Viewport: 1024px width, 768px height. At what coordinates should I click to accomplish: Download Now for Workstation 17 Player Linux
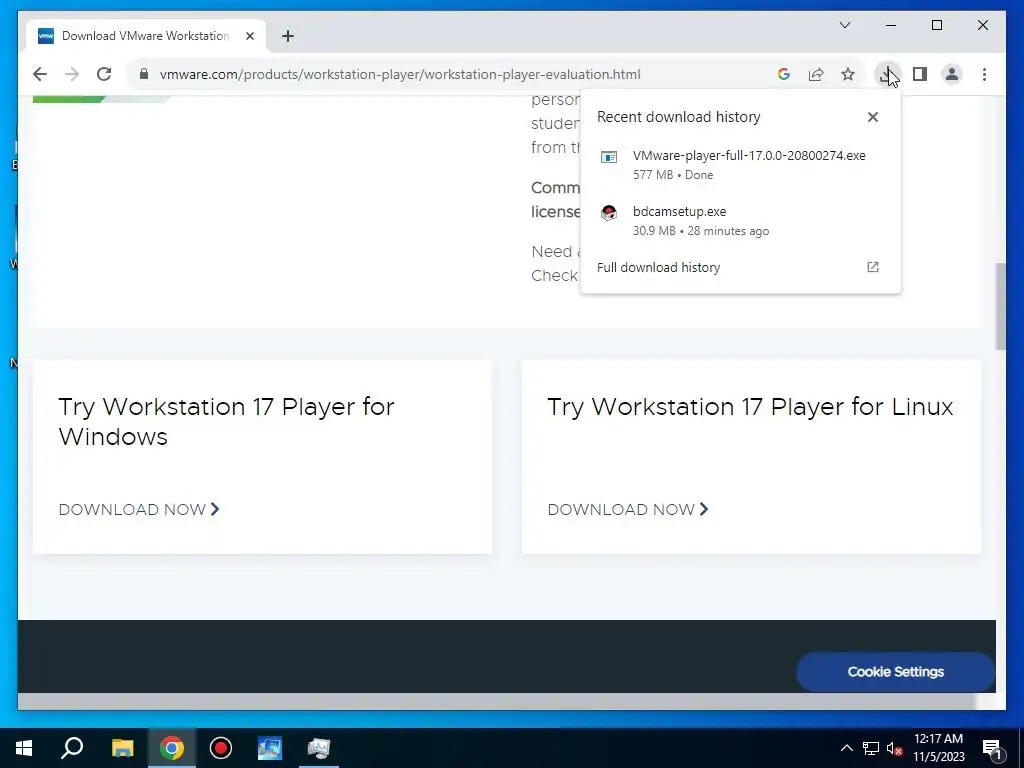coord(628,509)
